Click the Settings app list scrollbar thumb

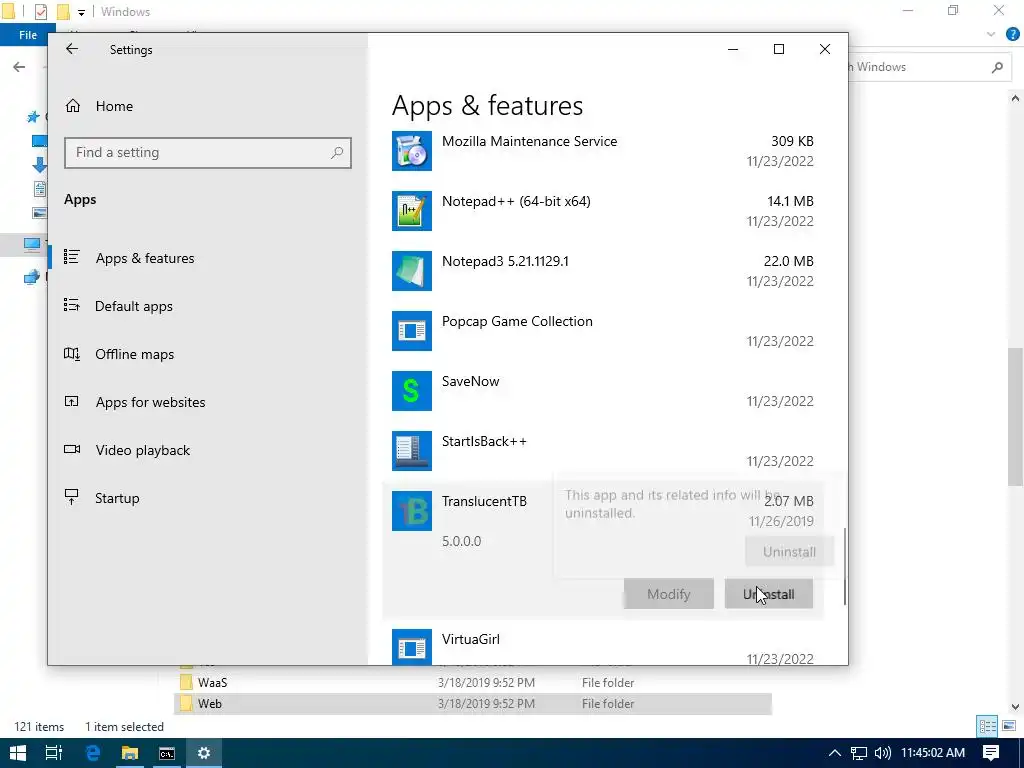click(x=844, y=566)
